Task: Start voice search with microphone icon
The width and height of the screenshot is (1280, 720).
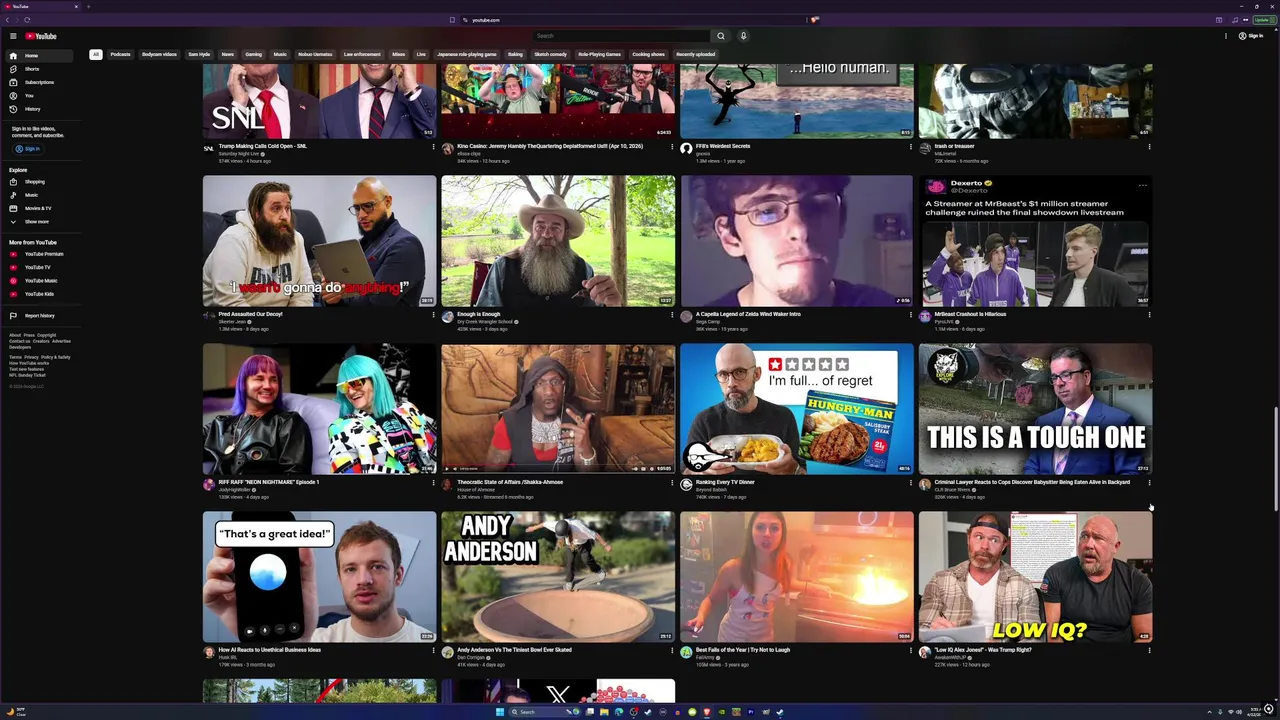Action: pos(743,36)
